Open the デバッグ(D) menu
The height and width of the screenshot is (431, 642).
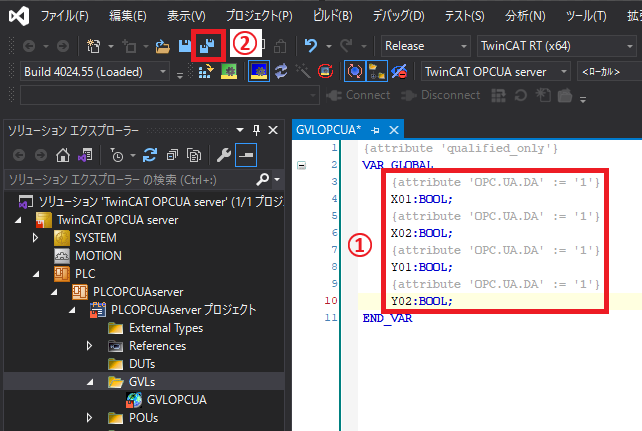(x=398, y=16)
